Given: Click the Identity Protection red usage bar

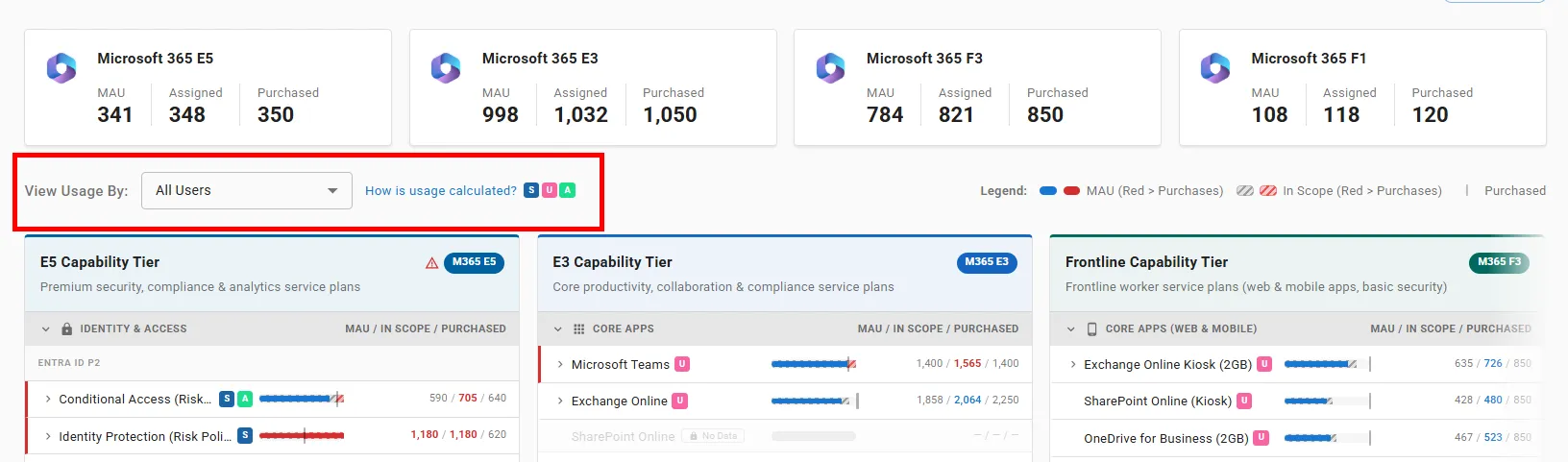Looking at the screenshot, I should pos(302,435).
